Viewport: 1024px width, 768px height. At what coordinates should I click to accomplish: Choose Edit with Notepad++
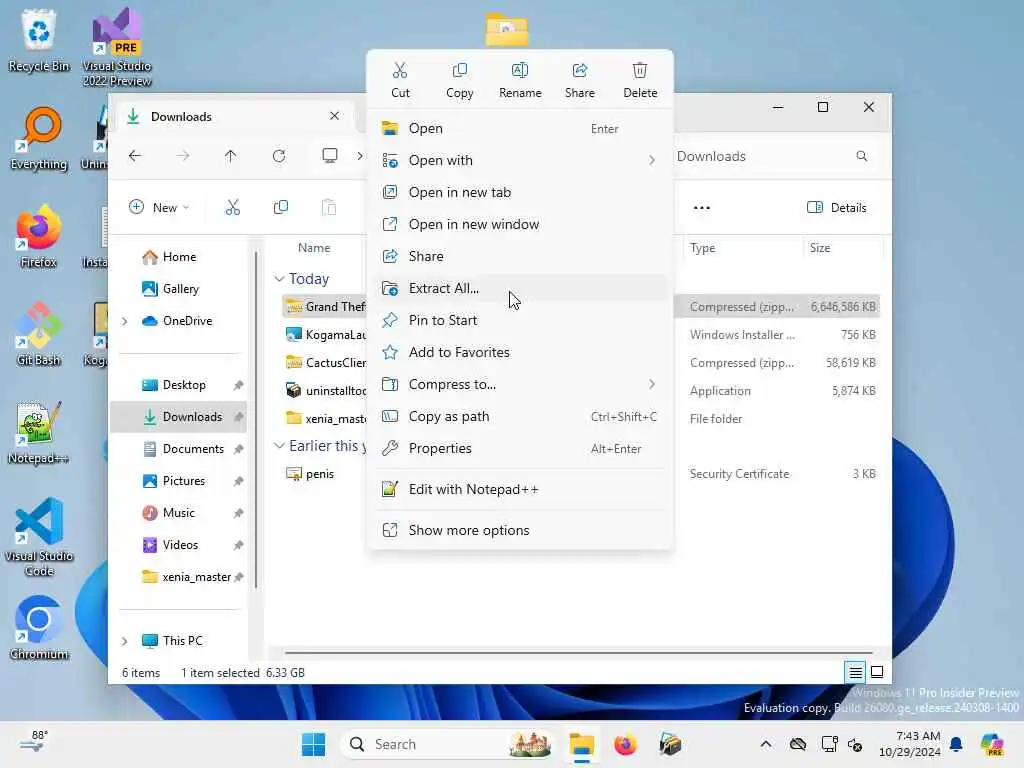tap(520, 490)
